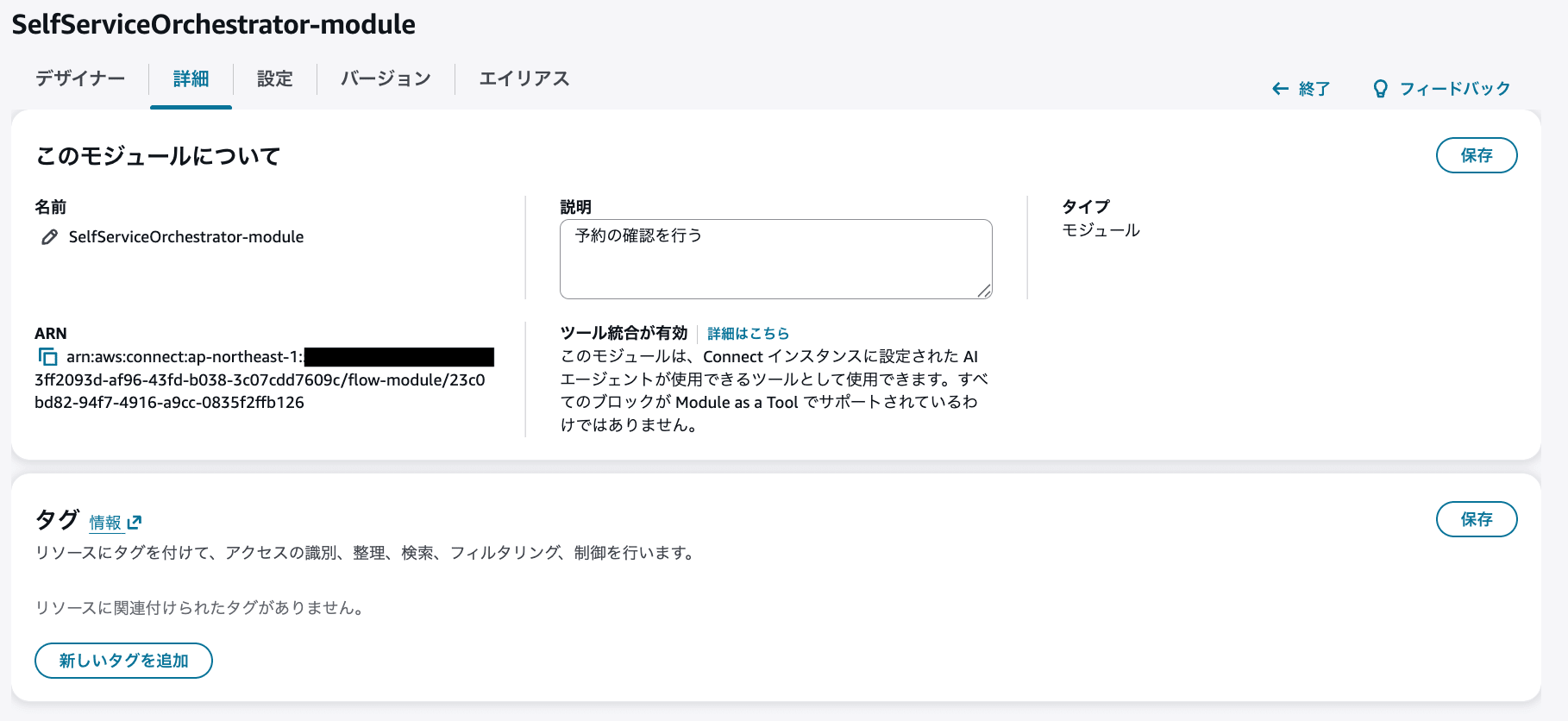
Task: Click the ツール統合が有効 heading
Action: click(624, 334)
